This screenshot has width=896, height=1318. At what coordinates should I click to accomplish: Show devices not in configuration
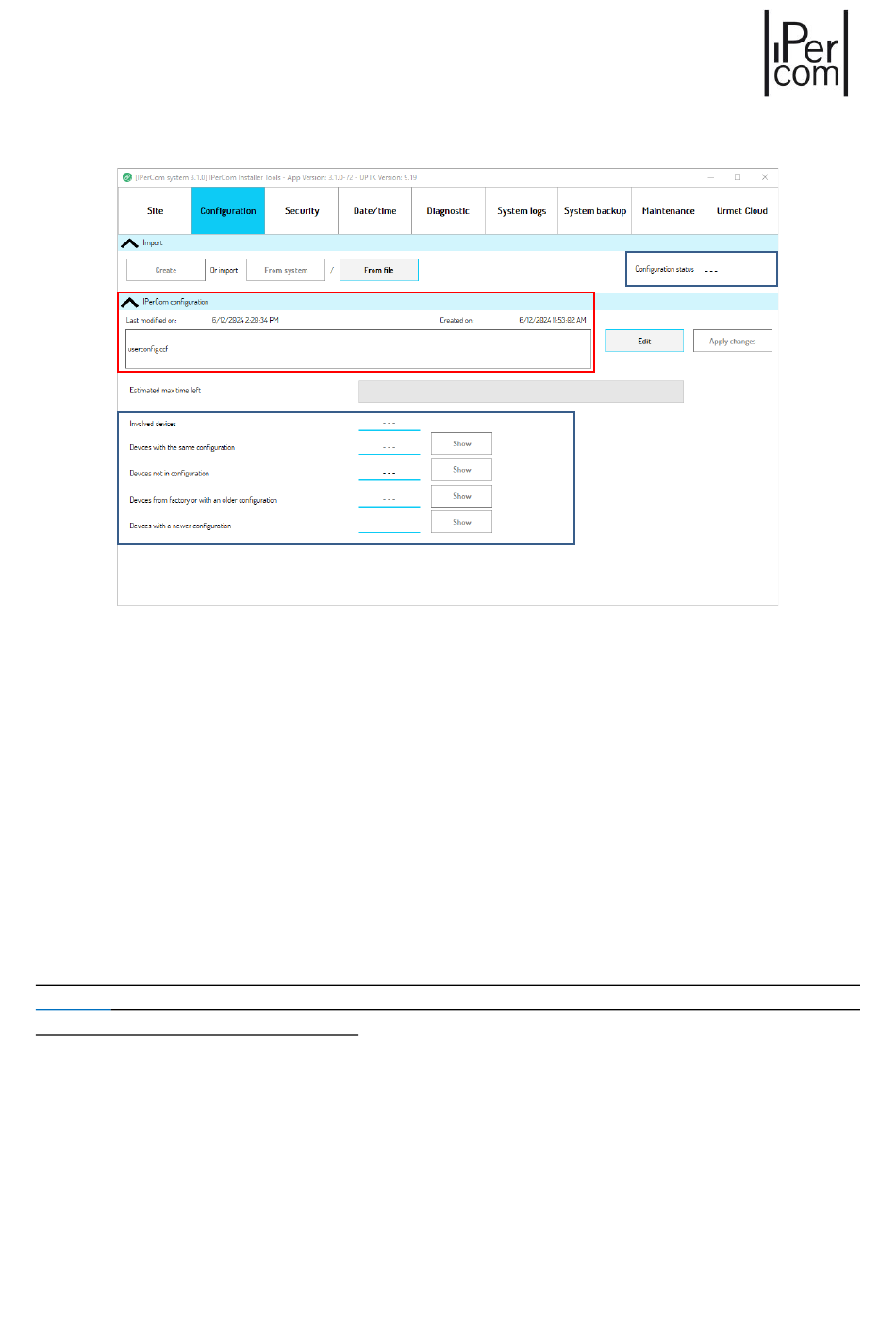click(x=461, y=469)
